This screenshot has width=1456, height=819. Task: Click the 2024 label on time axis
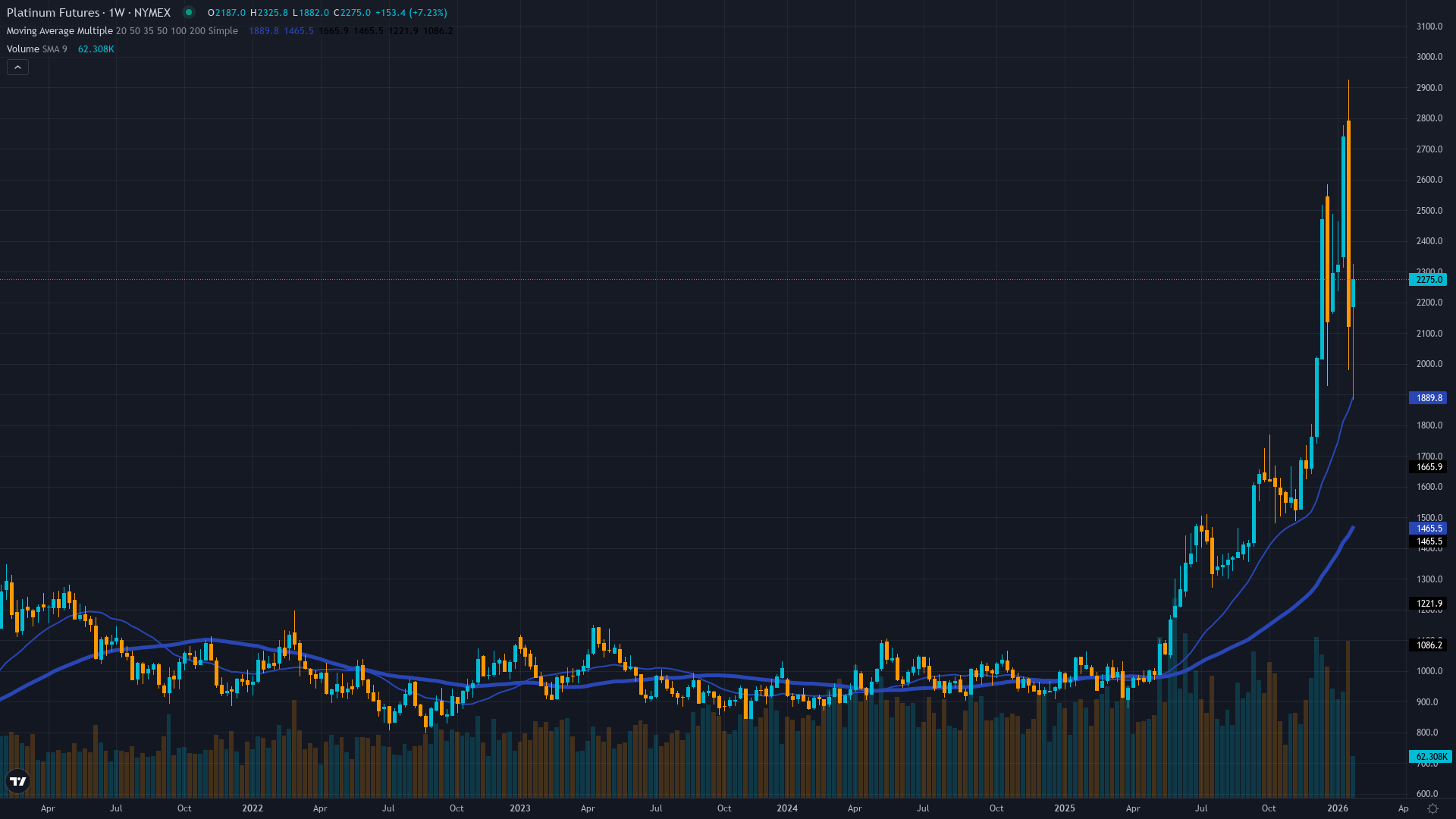click(x=787, y=808)
